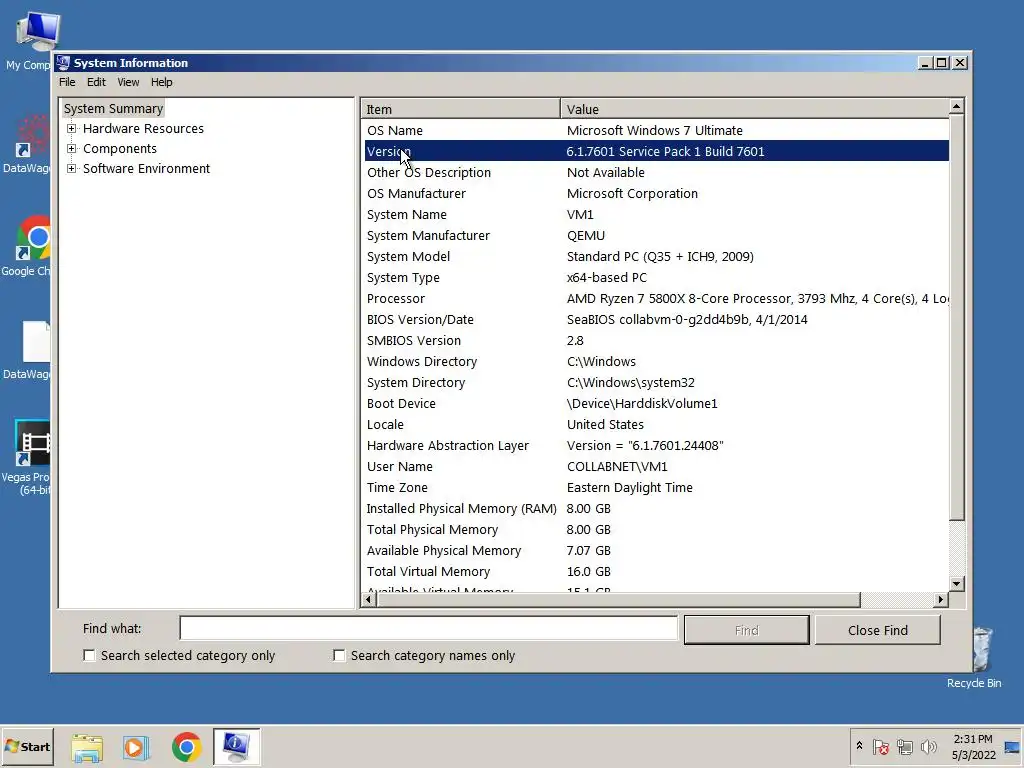Click the vertical scrollbar down arrow

(x=956, y=584)
